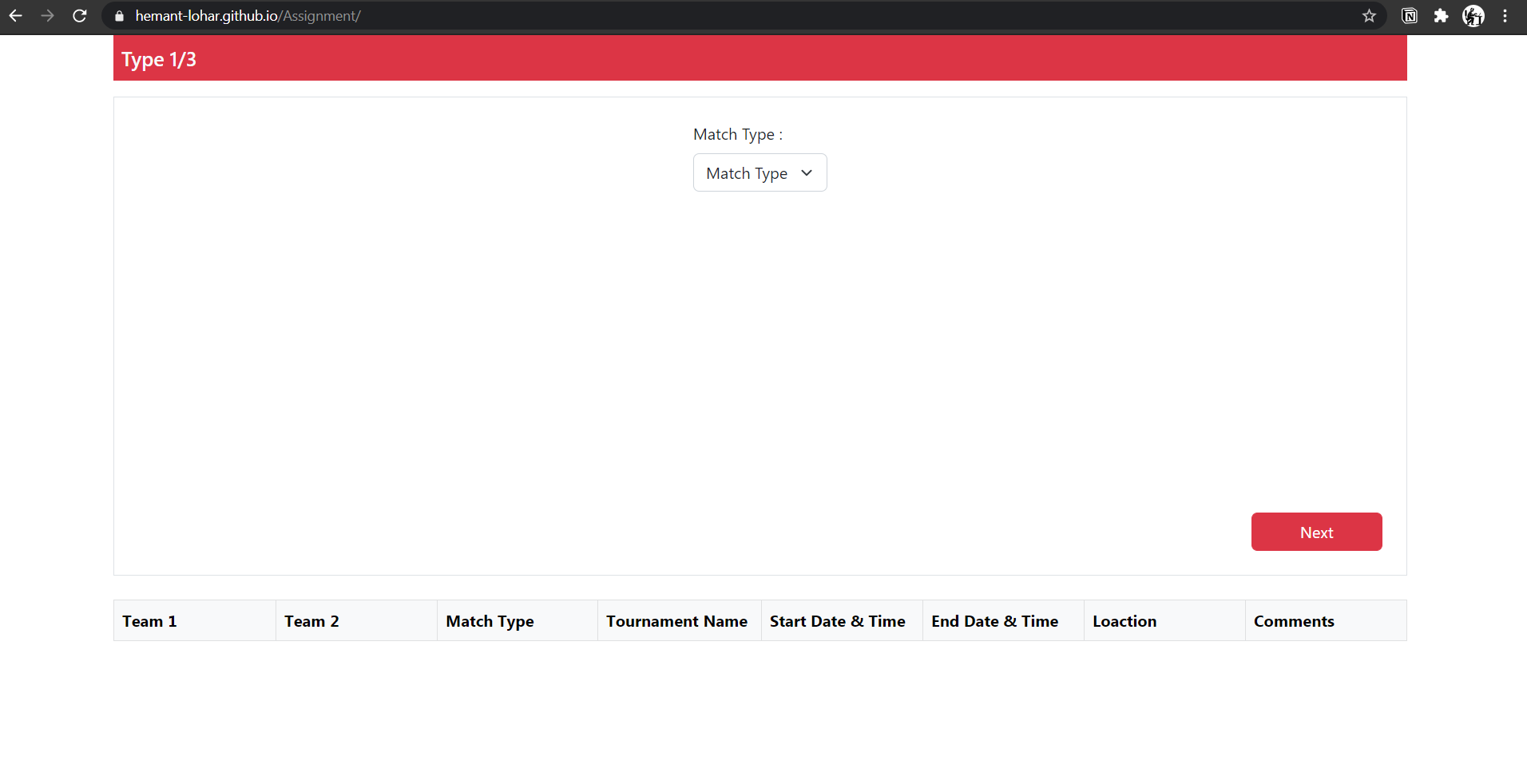
Task: Click the Match Type table header
Action: point(518,620)
